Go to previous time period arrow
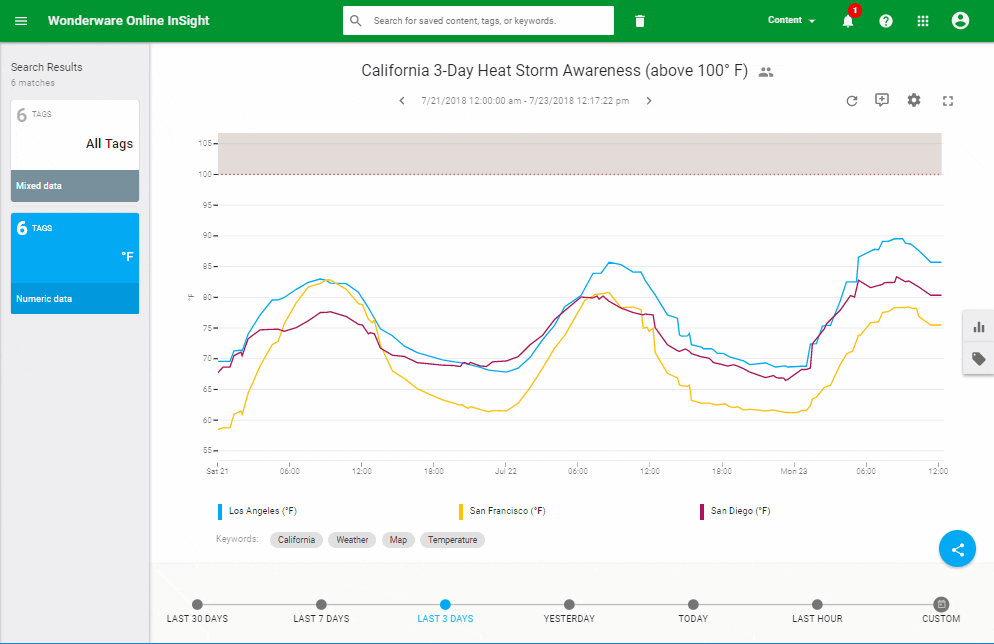This screenshot has height=644, width=994. click(402, 101)
